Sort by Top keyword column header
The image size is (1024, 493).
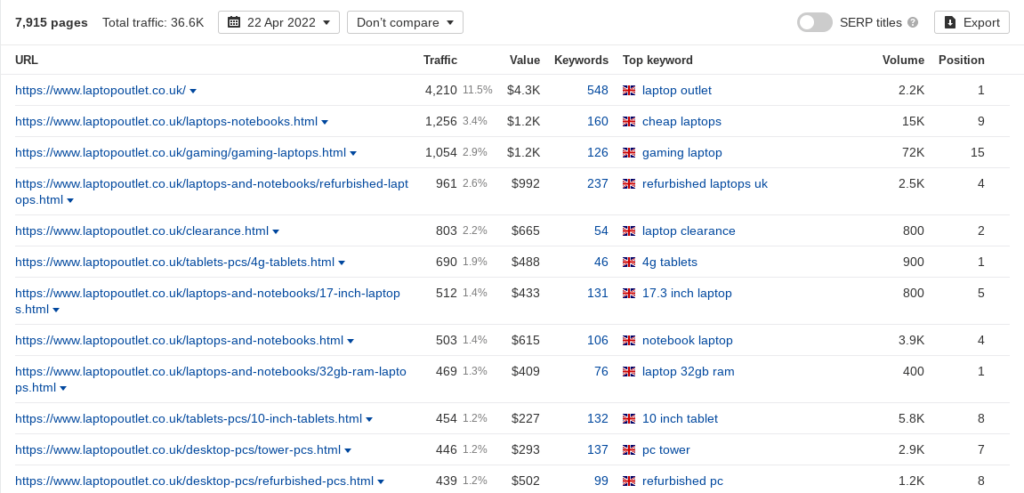(x=658, y=60)
